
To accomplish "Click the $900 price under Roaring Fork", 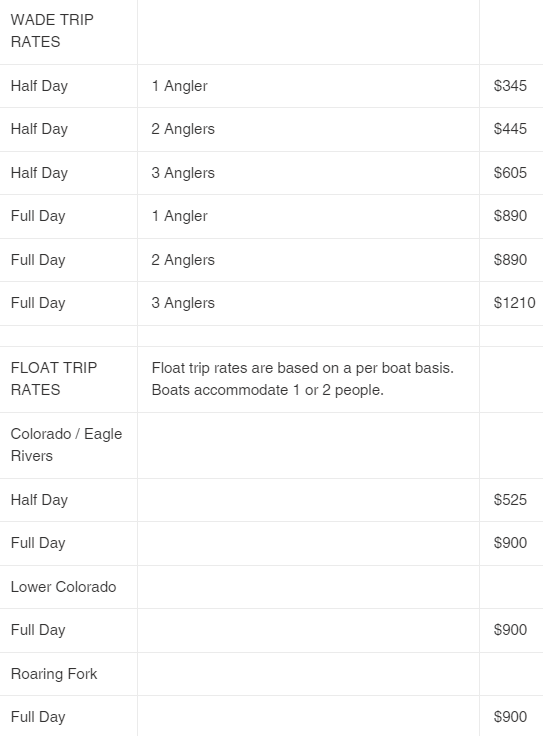I will (510, 717).
